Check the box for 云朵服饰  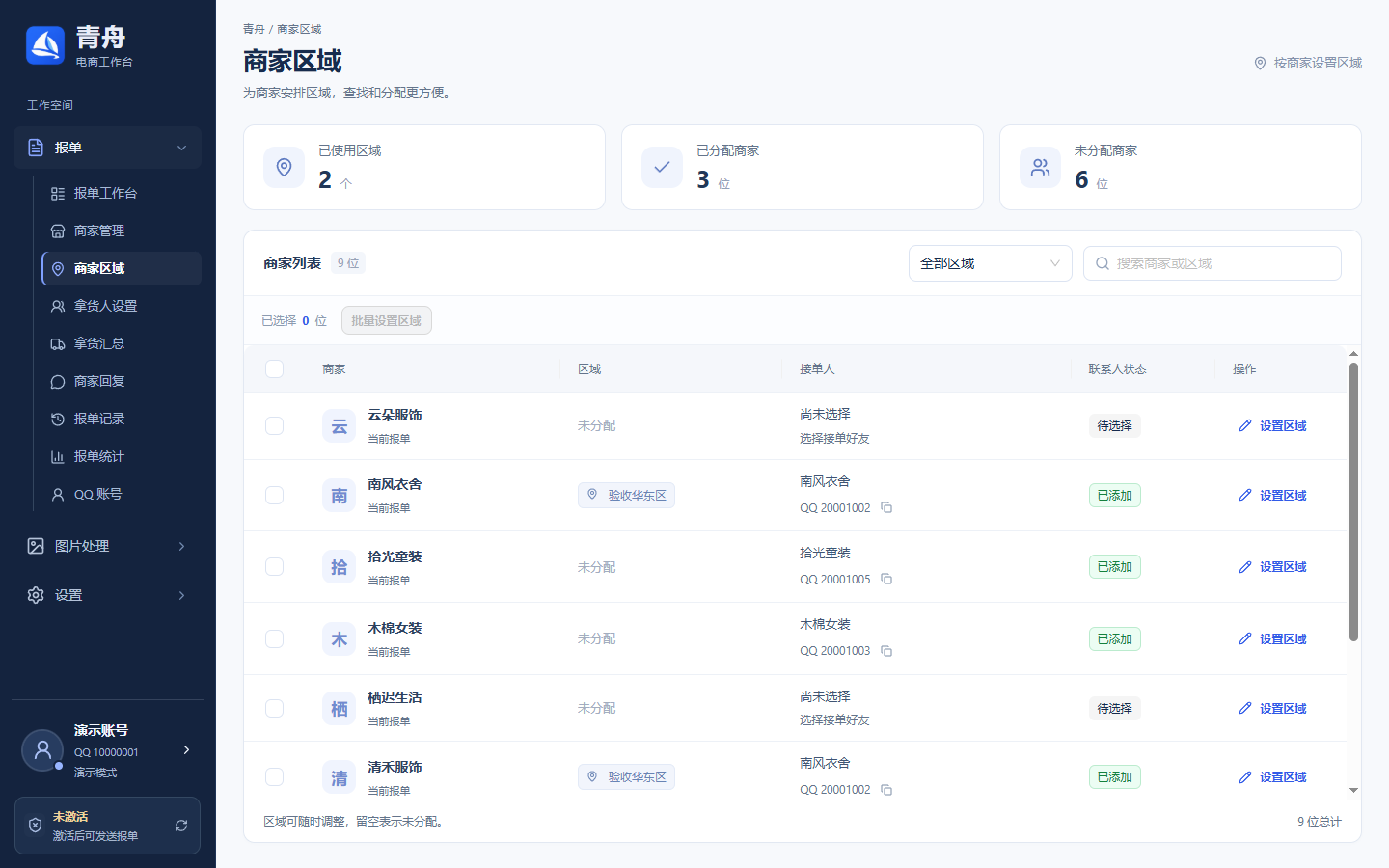click(274, 426)
